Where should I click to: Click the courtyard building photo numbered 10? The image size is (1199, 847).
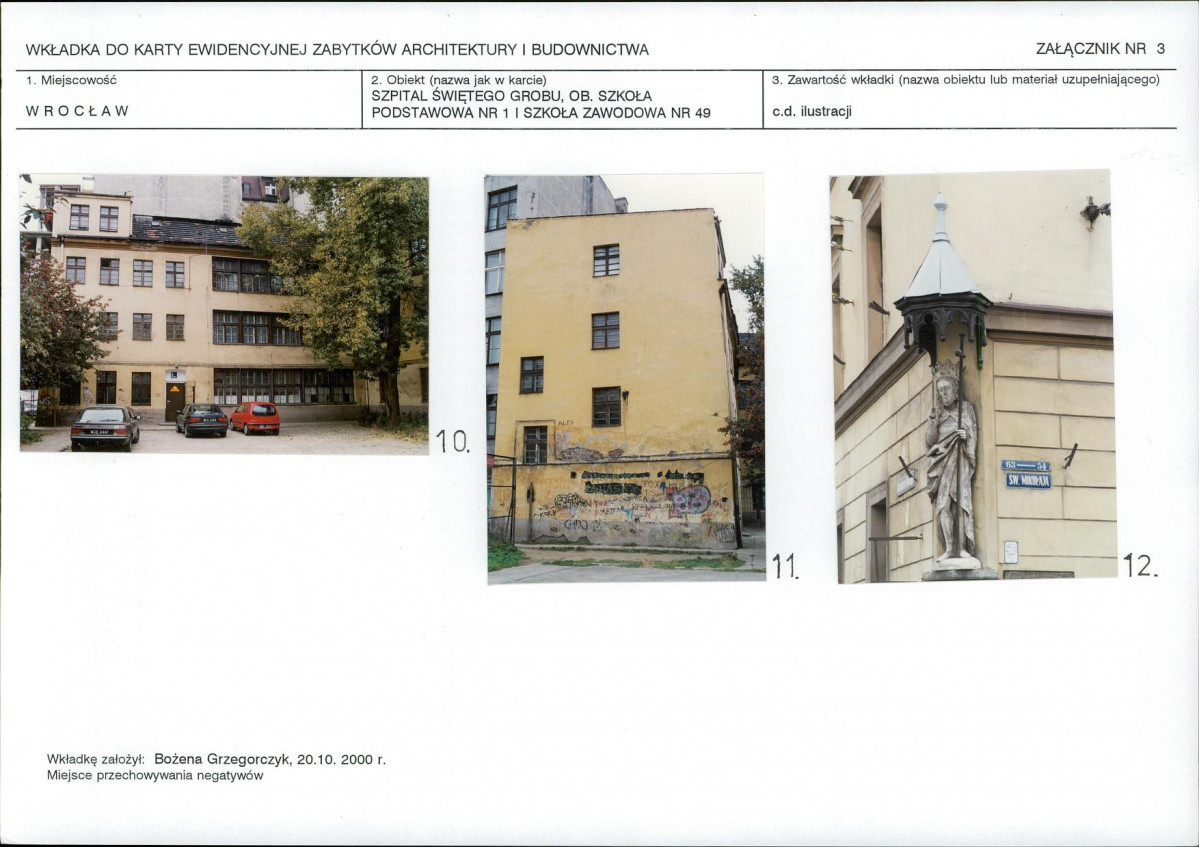coord(224,314)
